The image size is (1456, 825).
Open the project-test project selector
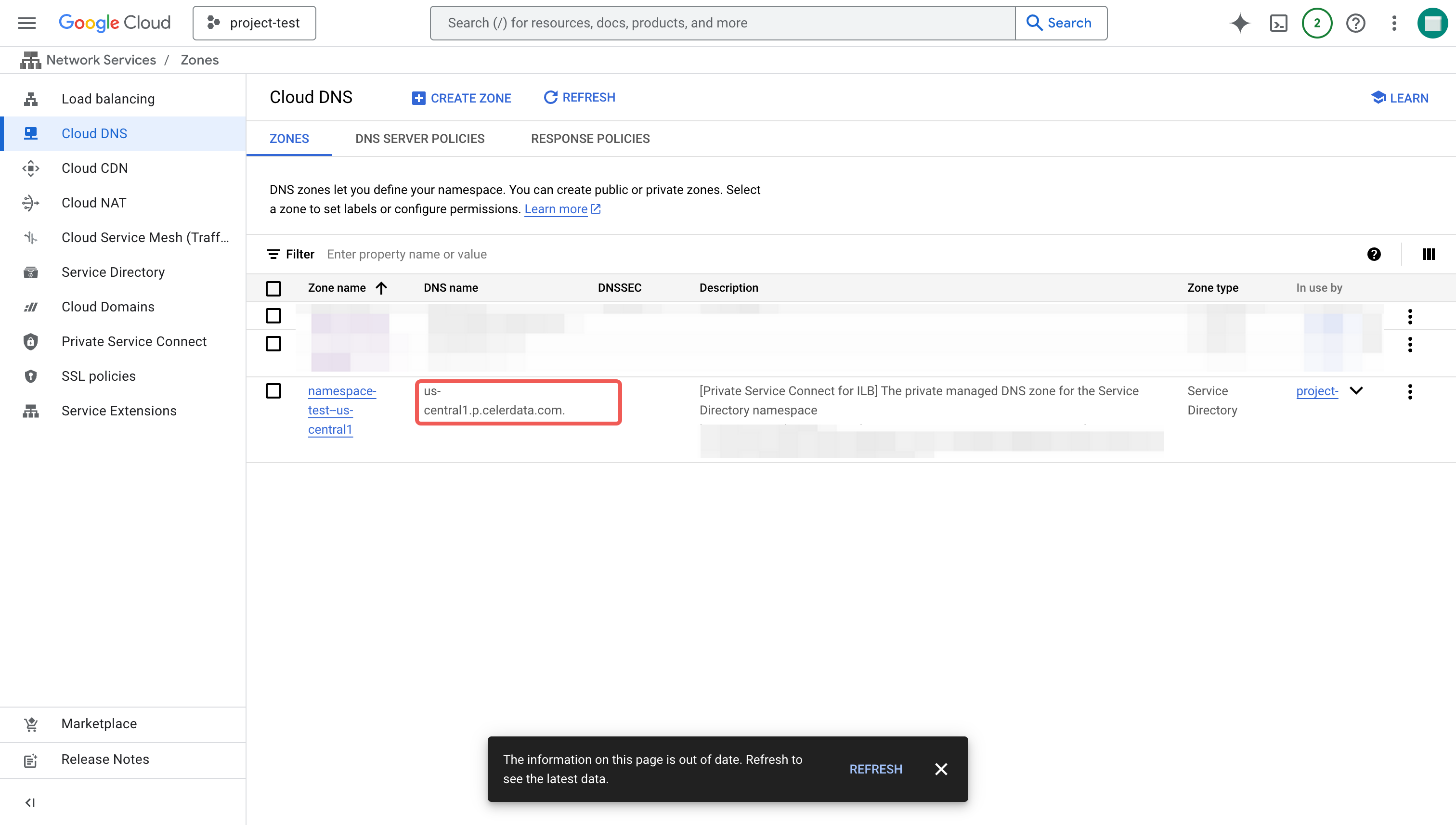click(254, 23)
